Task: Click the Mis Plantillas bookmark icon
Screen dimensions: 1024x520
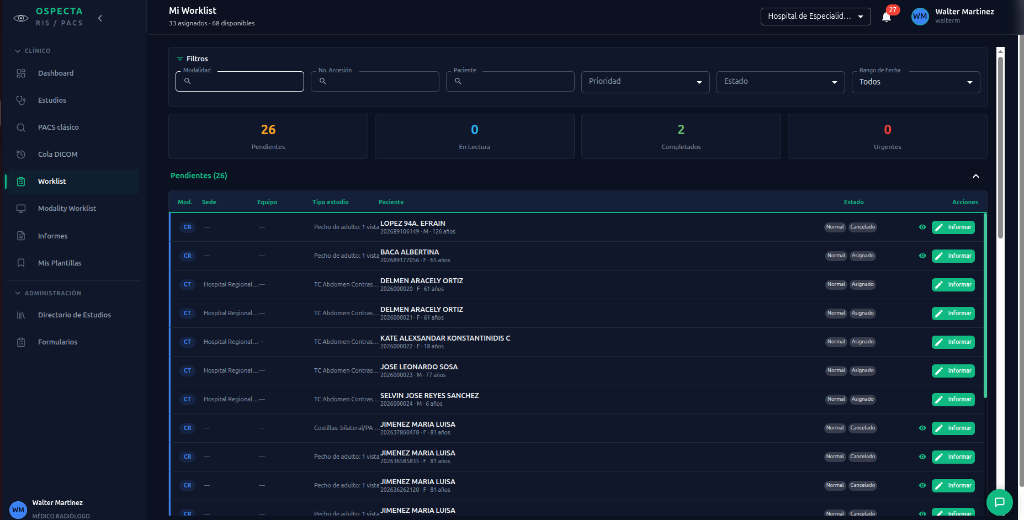Action: pyautogui.click(x=21, y=263)
